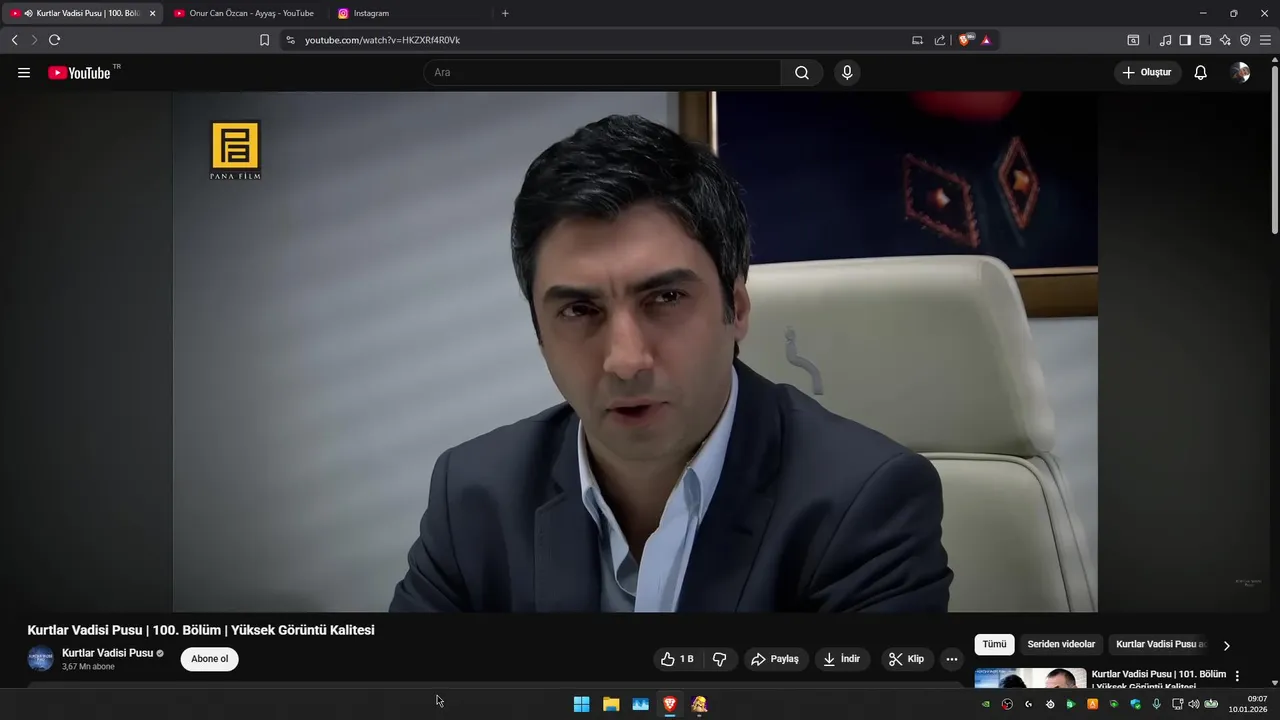Open Brave main menu hamburger
This screenshot has height=720, width=1280.
tap(1265, 40)
